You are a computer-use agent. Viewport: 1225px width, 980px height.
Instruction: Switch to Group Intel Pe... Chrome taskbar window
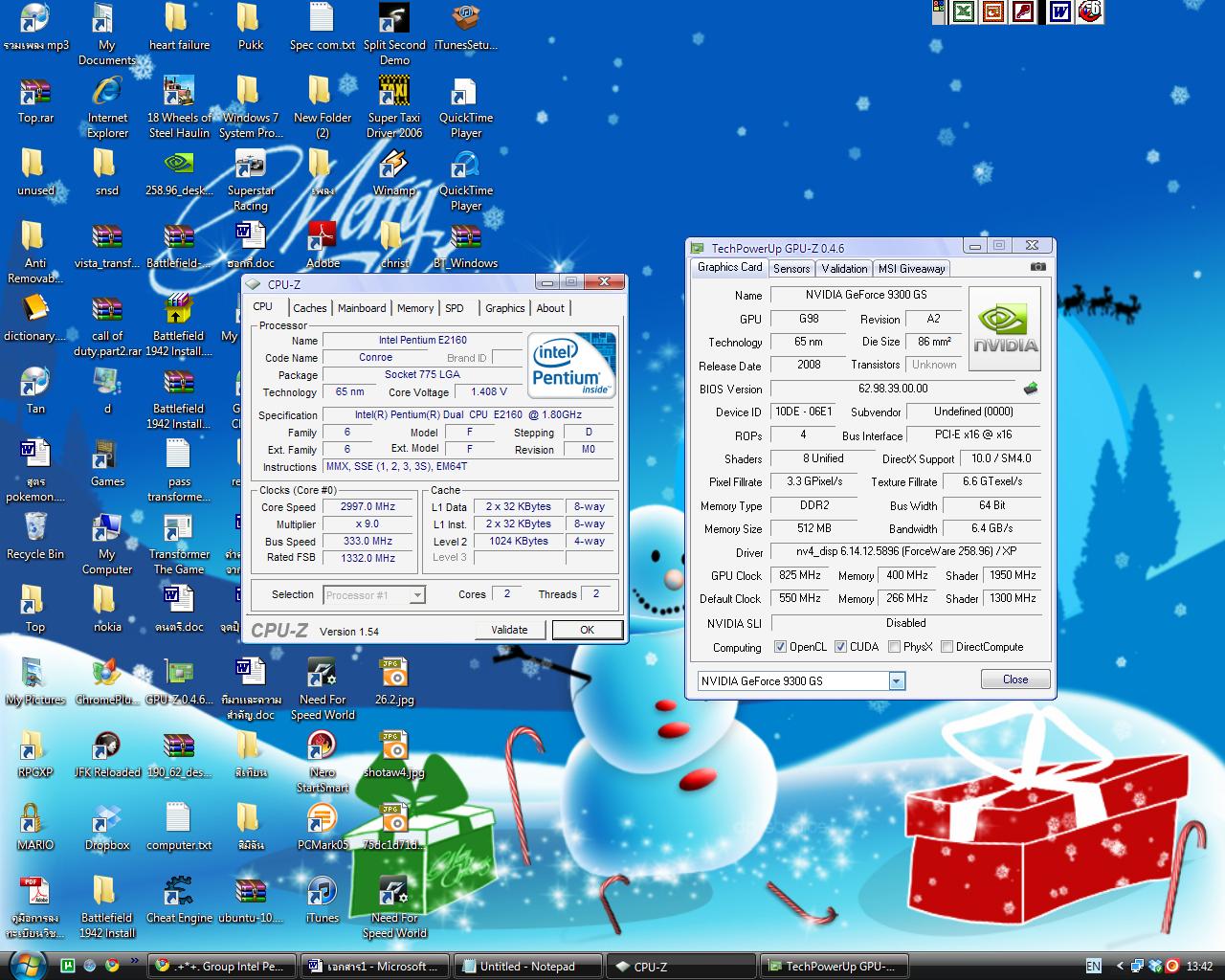[x=221, y=967]
